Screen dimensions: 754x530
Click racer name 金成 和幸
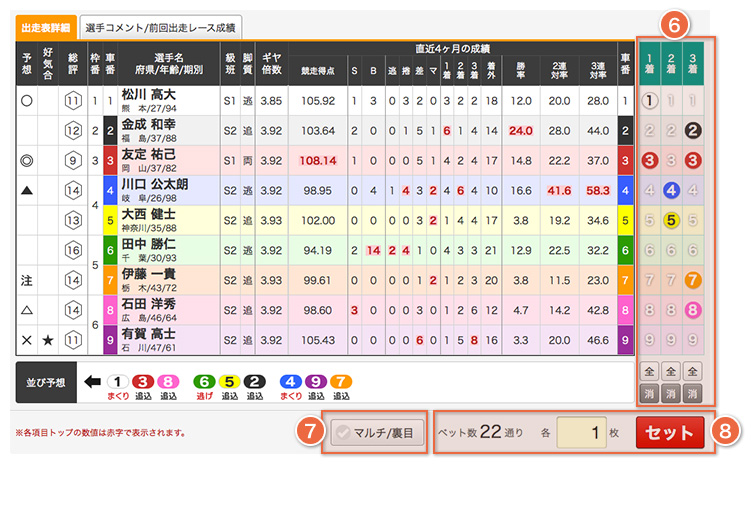point(149,124)
